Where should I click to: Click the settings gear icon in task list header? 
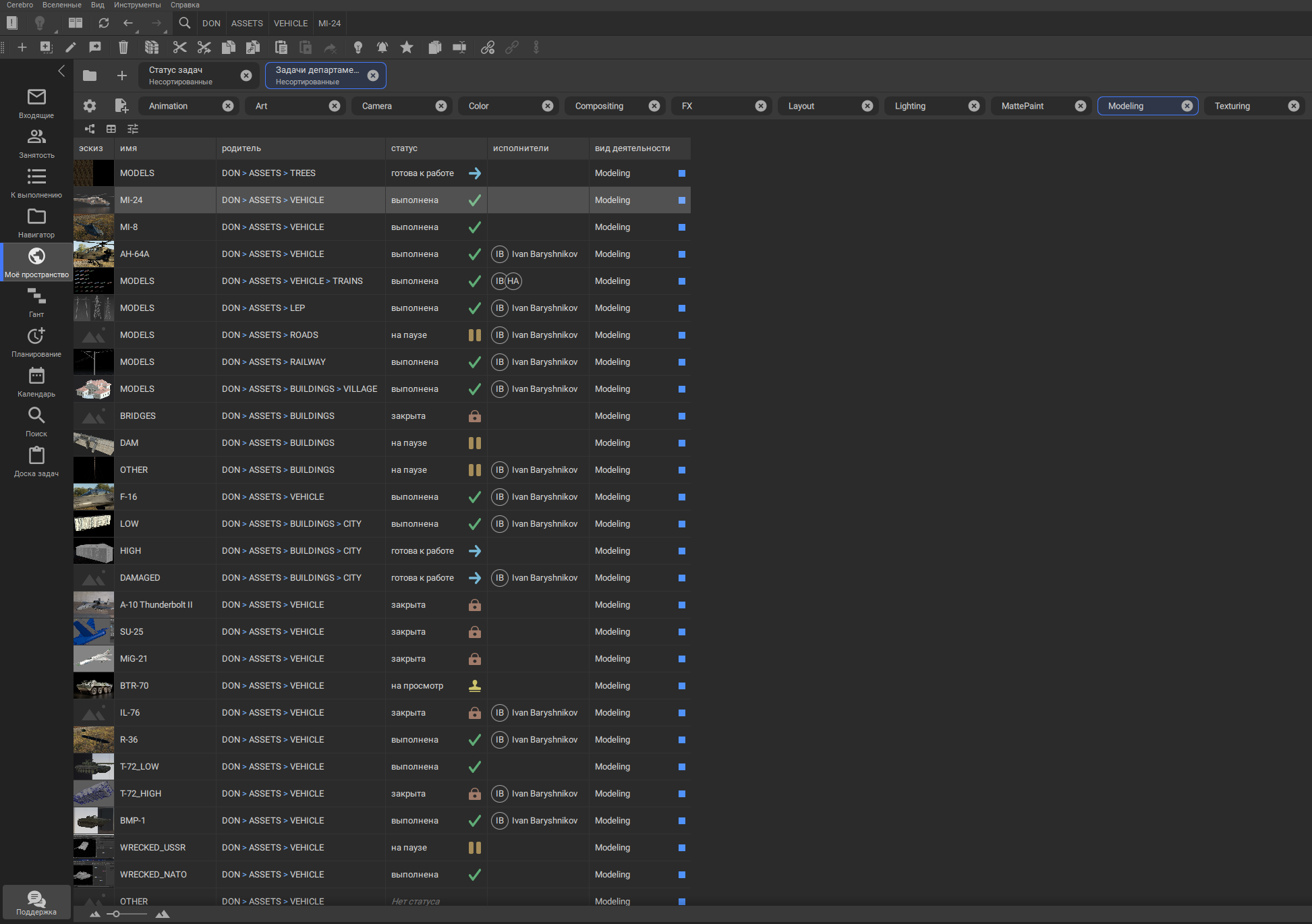(x=89, y=105)
